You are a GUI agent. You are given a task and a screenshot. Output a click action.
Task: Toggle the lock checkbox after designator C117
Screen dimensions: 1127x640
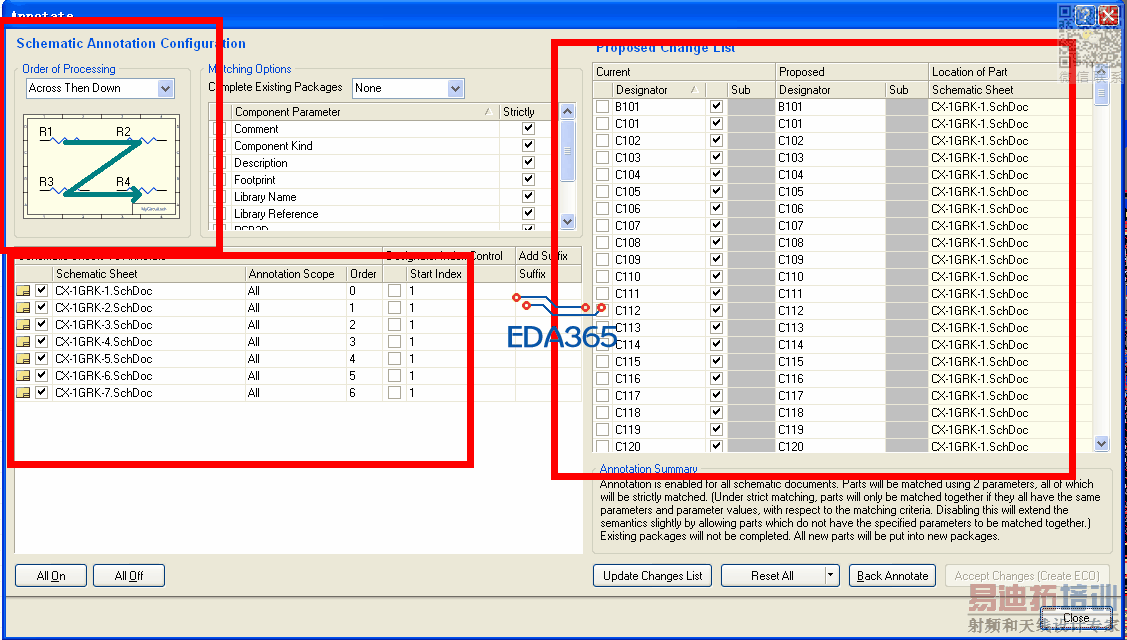[x=716, y=396]
